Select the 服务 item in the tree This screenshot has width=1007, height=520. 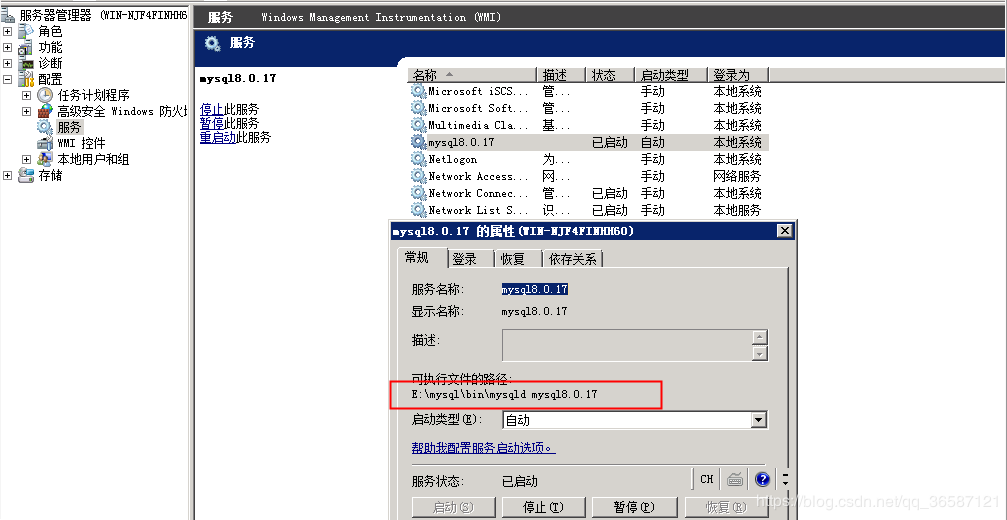click(x=69, y=127)
